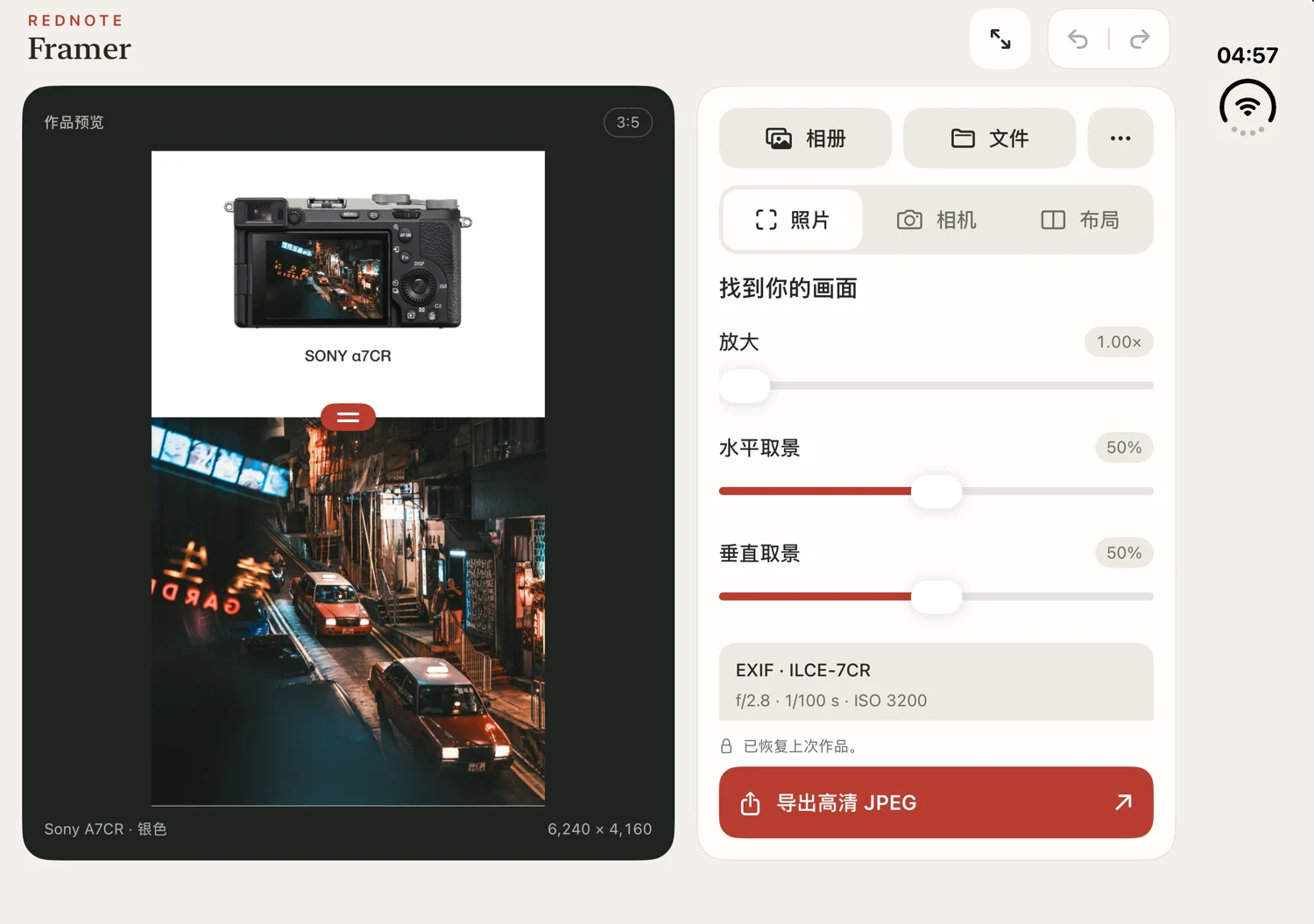The width and height of the screenshot is (1314, 924).
Task: Click the SONY α7CR caption
Action: click(348, 356)
